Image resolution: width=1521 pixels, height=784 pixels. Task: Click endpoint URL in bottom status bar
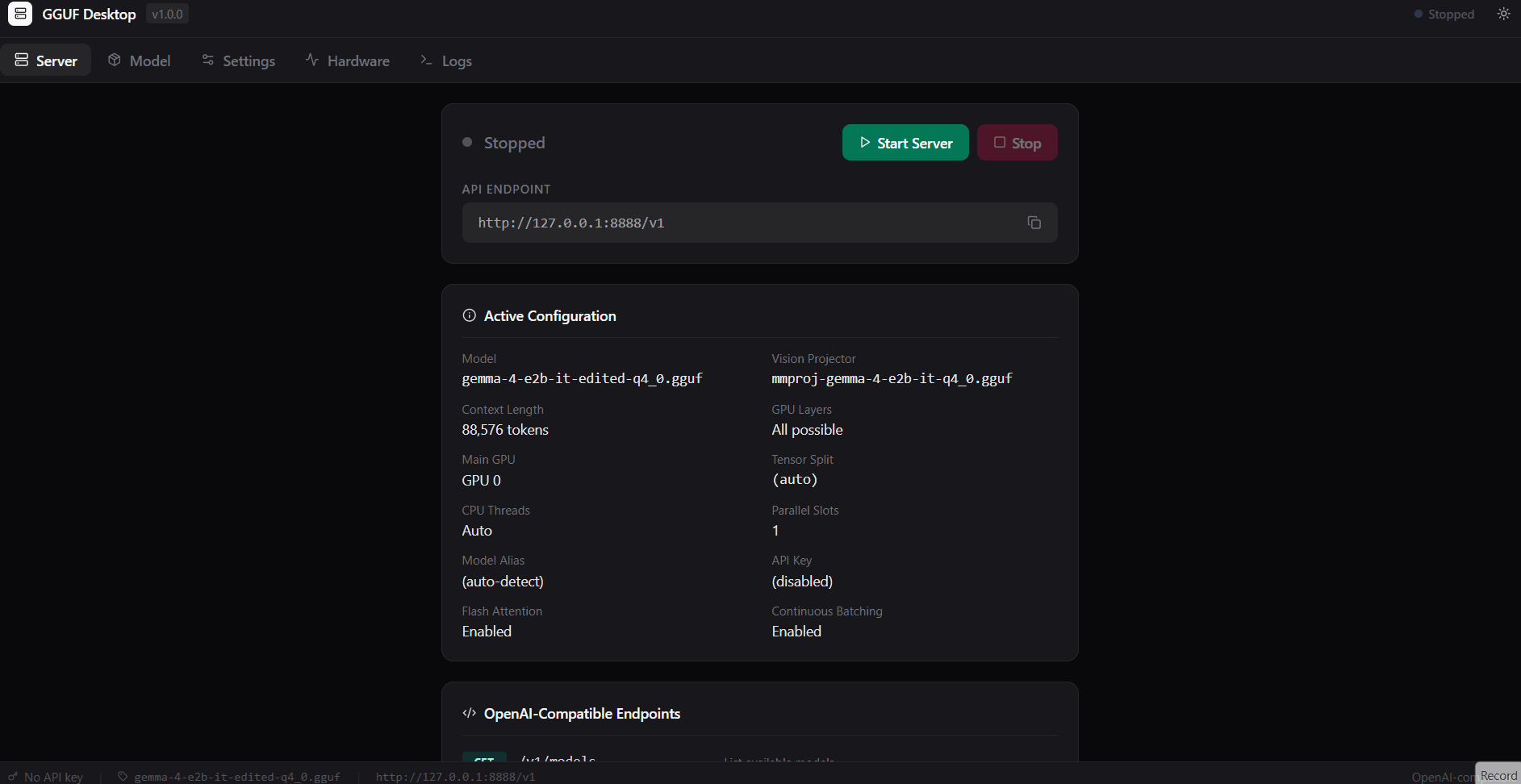[x=455, y=777]
